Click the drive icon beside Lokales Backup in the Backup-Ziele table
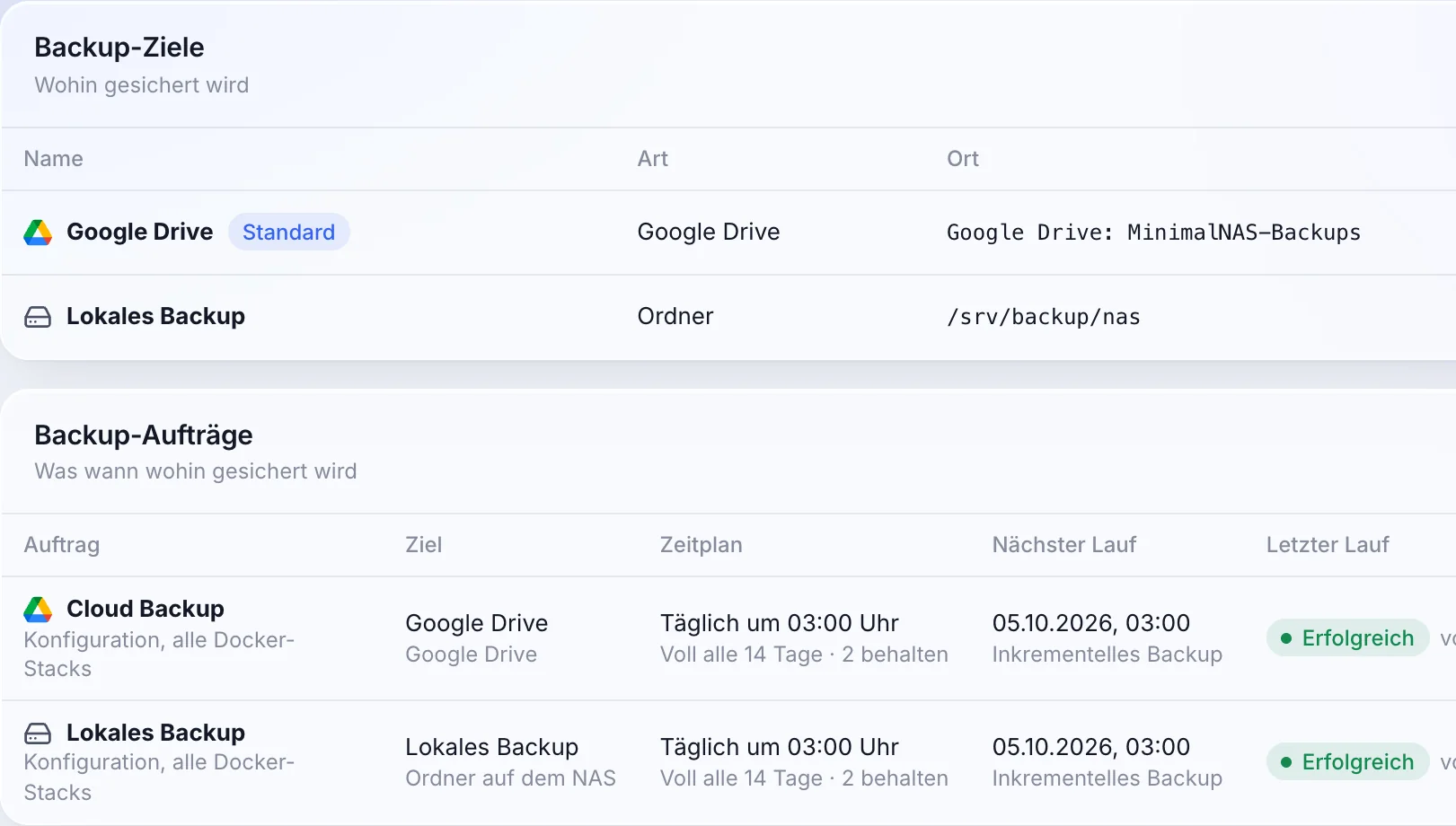The width and height of the screenshot is (1456, 826). tap(38, 317)
